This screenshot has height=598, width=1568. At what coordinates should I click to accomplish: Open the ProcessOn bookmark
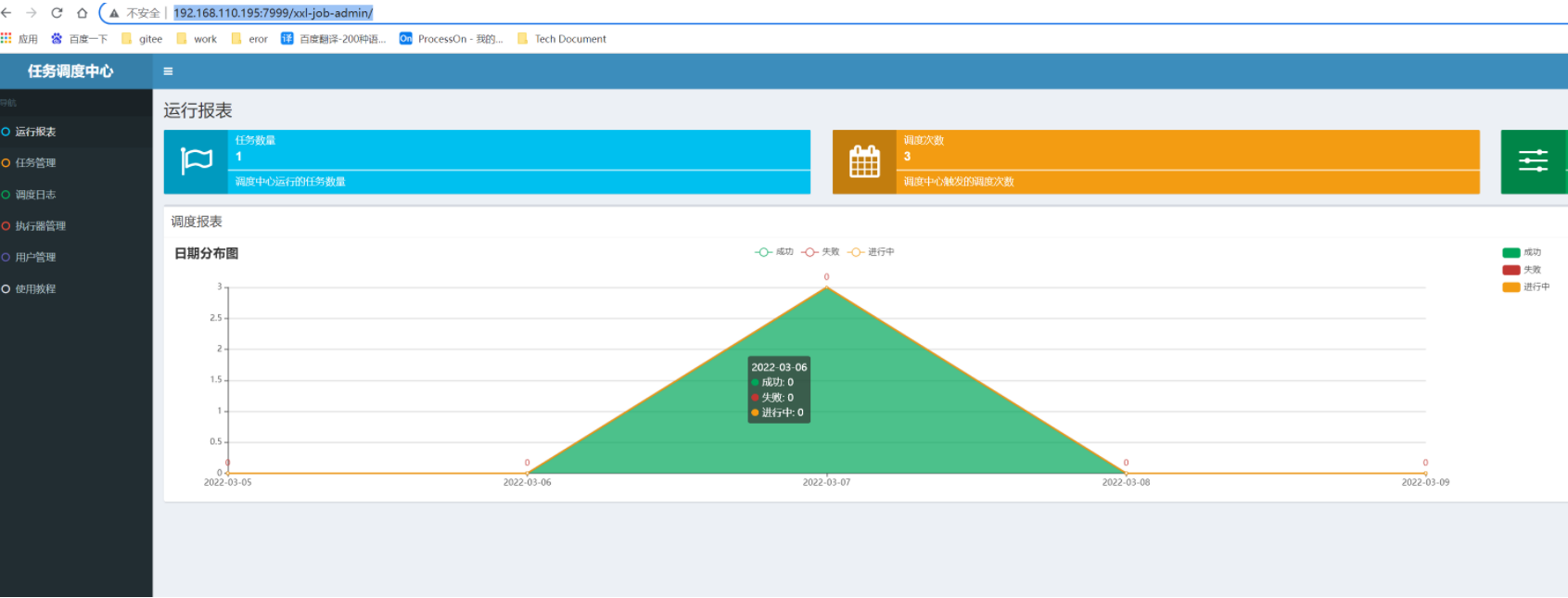[x=452, y=39]
